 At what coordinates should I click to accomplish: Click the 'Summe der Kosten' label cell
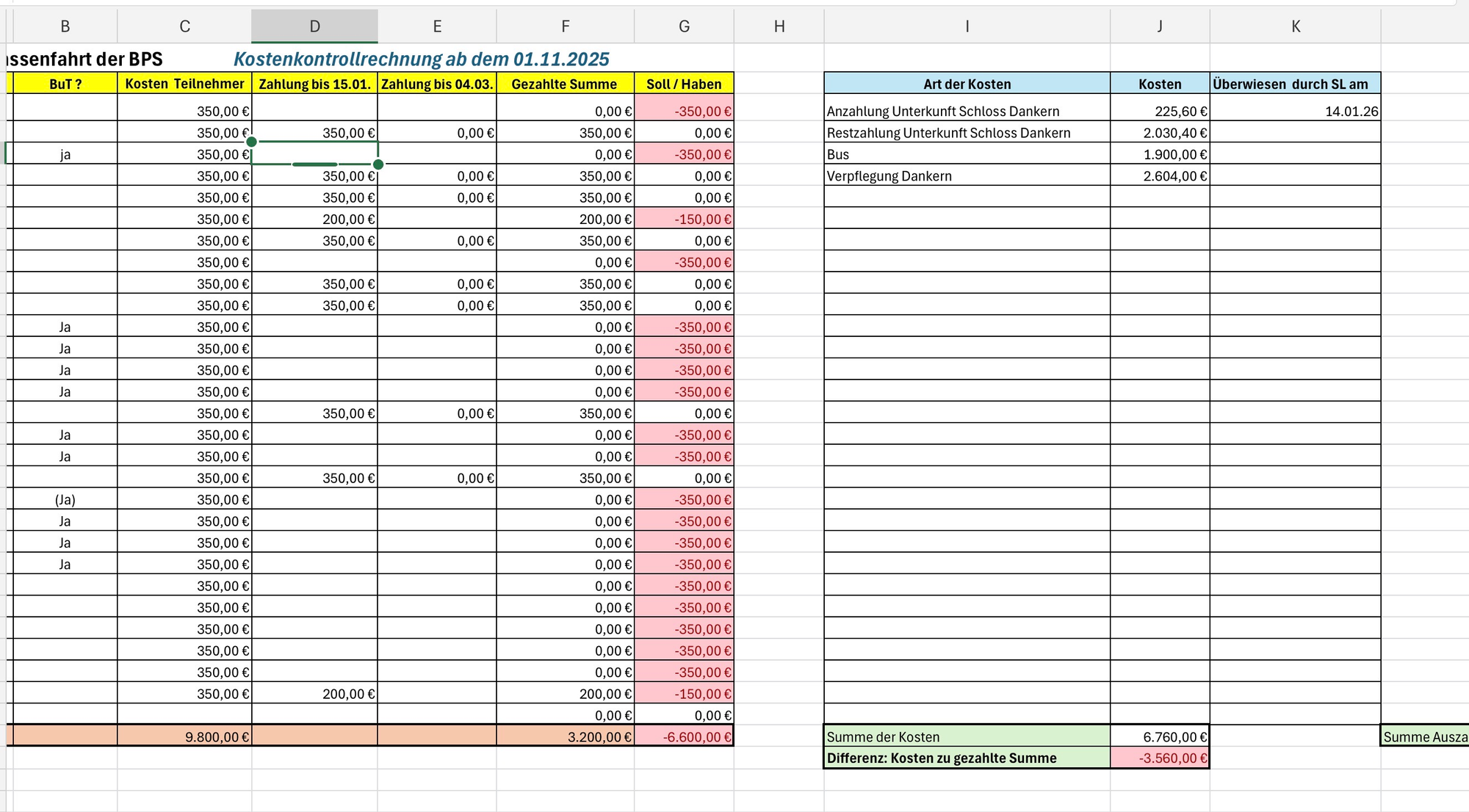point(967,736)
